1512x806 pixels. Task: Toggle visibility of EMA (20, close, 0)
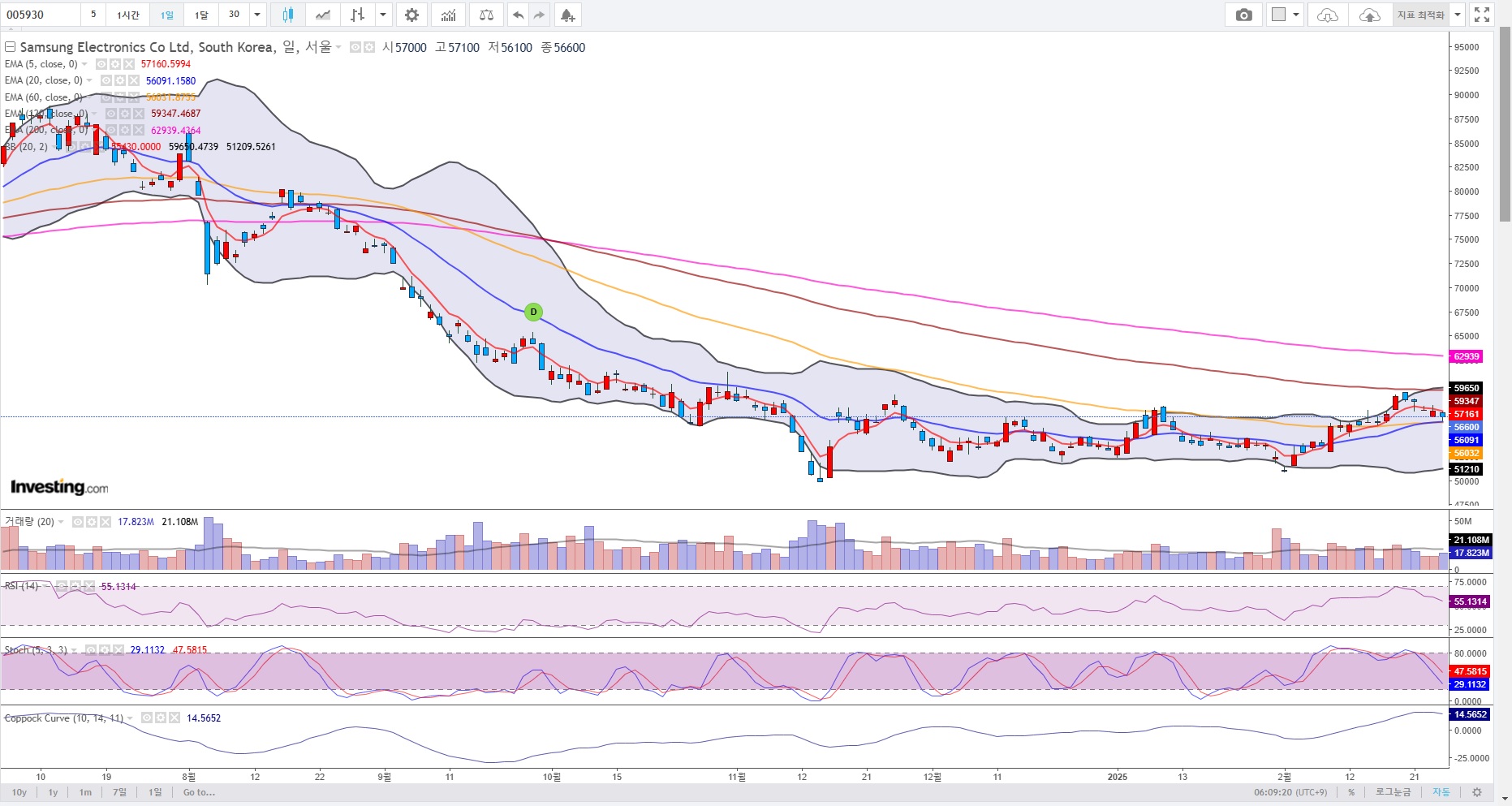[106, 80]
